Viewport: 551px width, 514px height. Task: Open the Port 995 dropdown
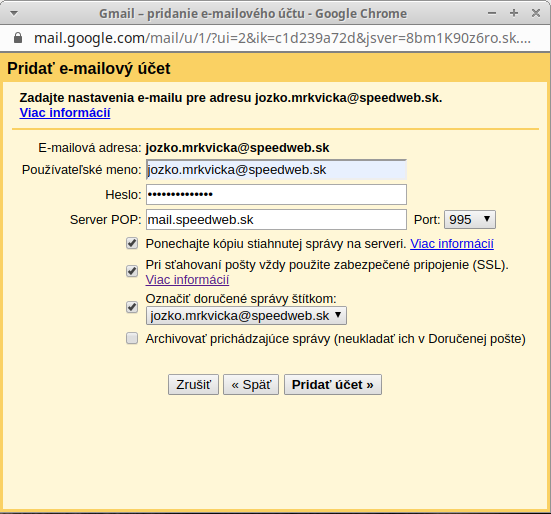coord(470,220)
